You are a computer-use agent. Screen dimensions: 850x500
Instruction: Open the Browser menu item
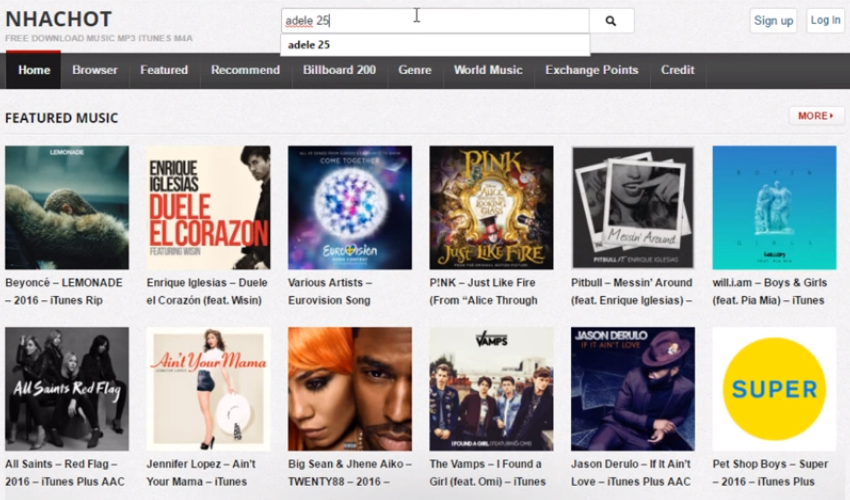point(95,70)
